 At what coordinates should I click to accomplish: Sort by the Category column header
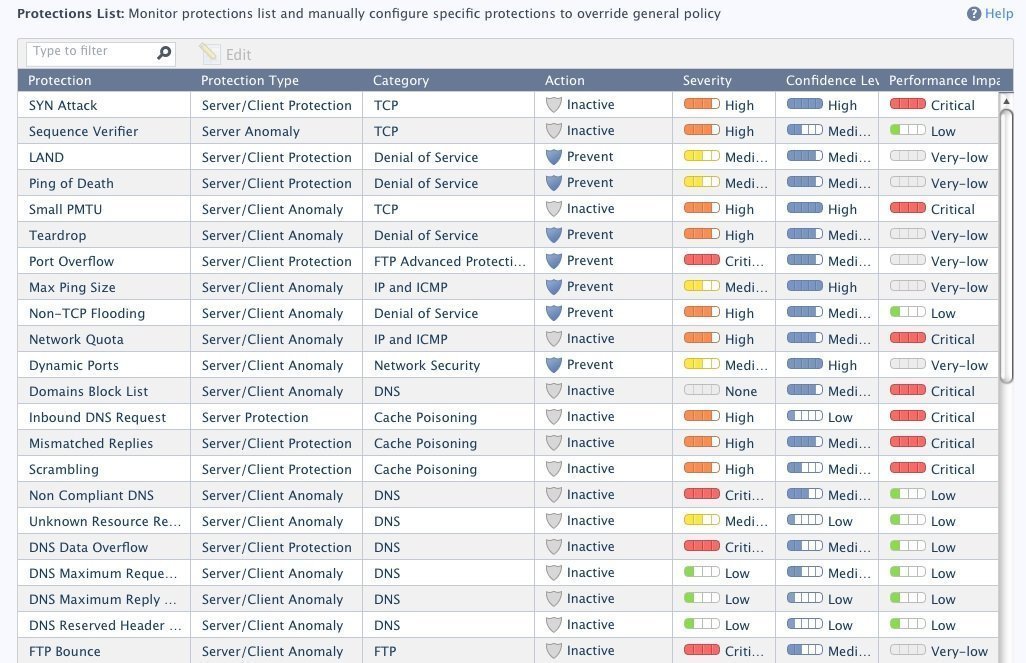(x=400, y=81)
